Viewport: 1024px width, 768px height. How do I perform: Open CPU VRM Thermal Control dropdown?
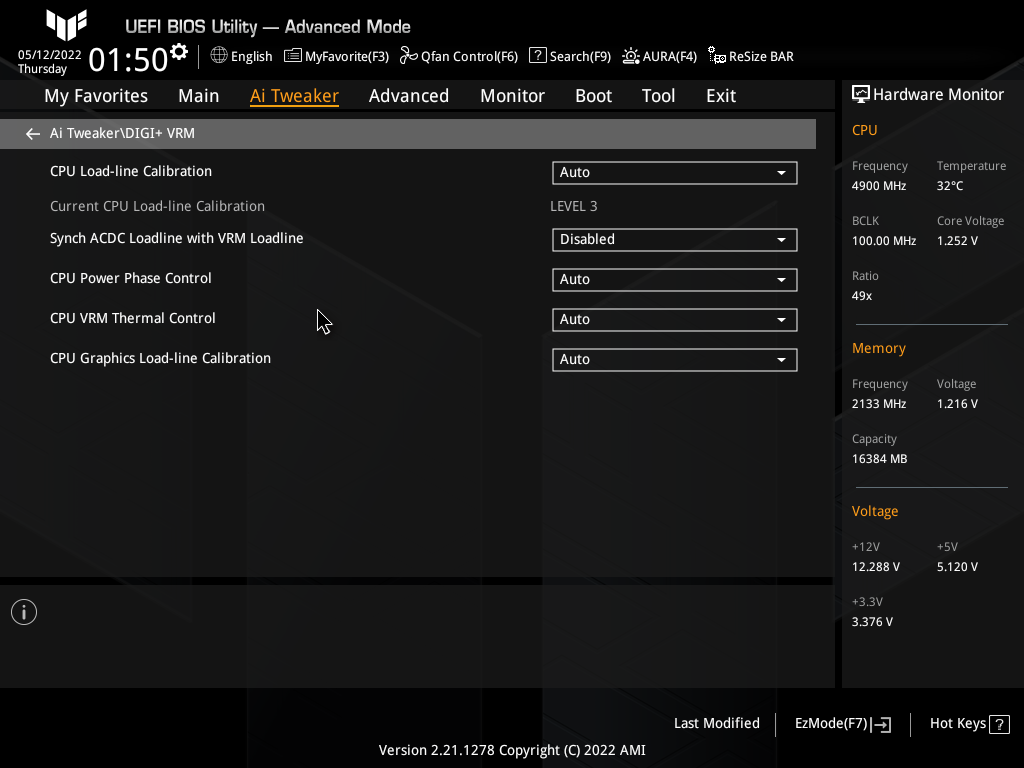[x=675, y=319]
